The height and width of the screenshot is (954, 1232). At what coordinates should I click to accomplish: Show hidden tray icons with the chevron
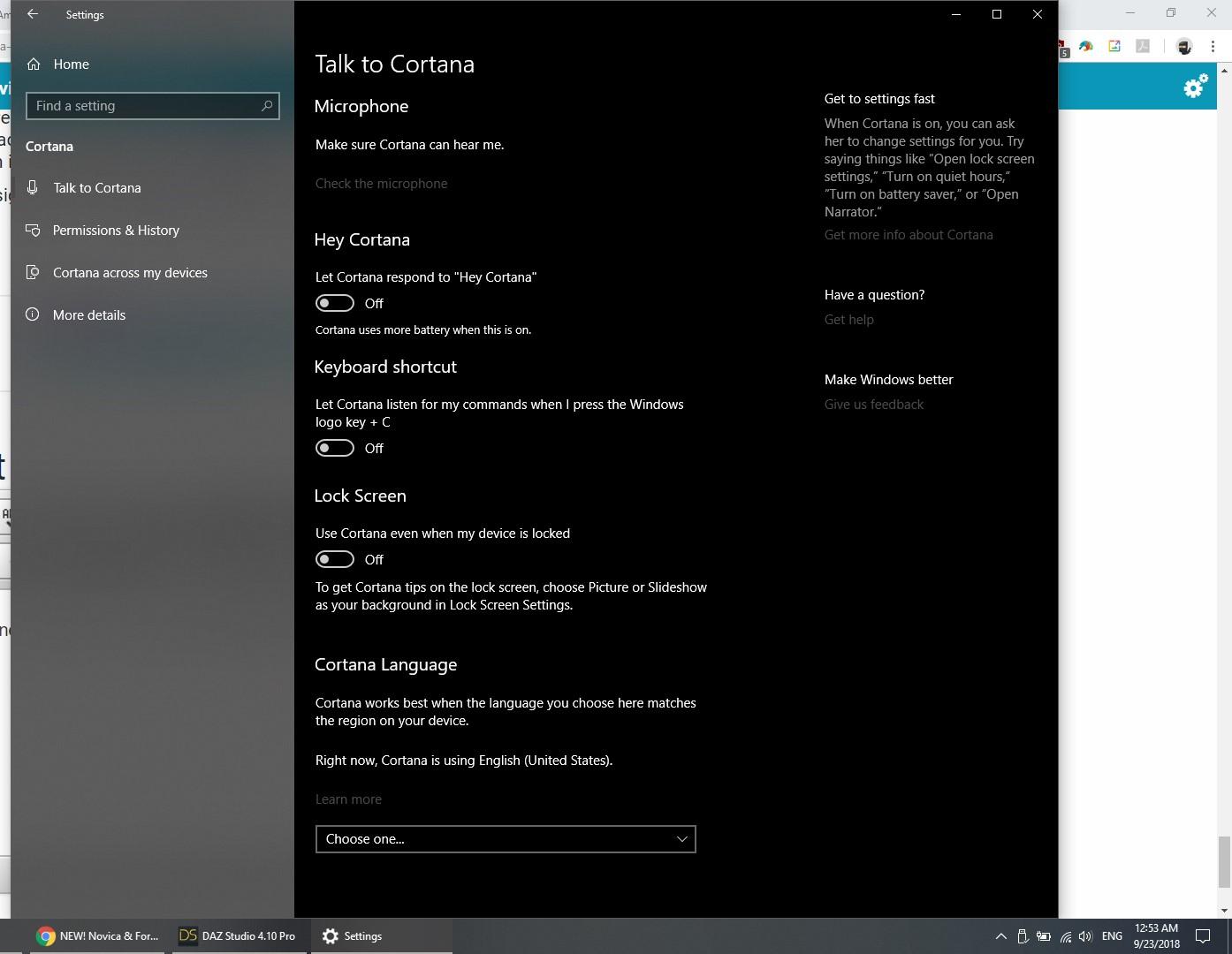click(x=1000, y=936)
